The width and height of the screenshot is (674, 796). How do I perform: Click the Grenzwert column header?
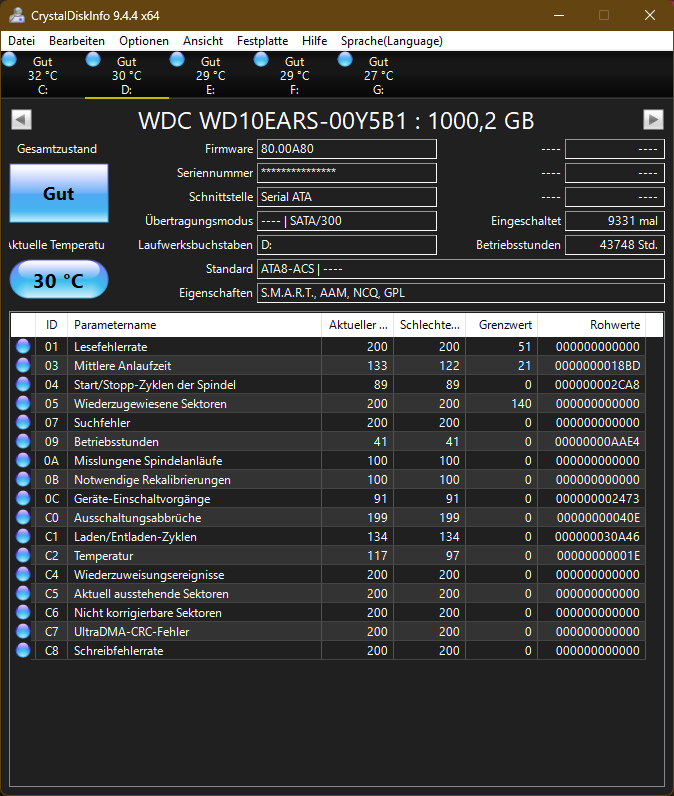point(501,325)
